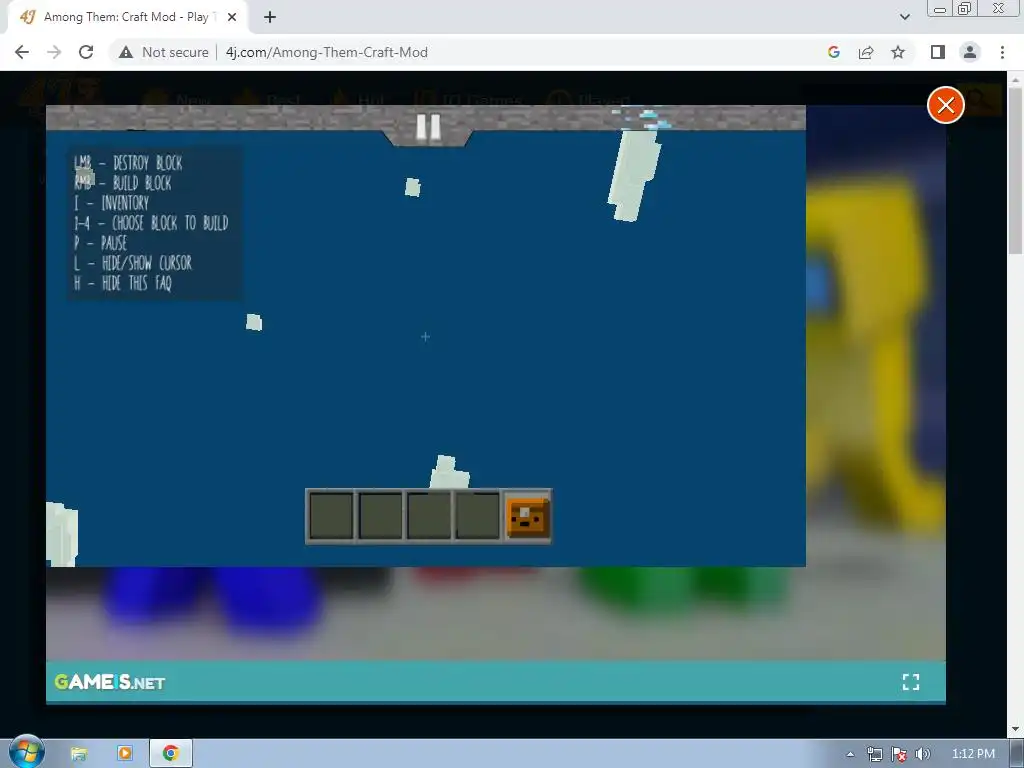Select the Among Them: Craft Mod tab
1024x768 pixels.
[x=127, y=18]
